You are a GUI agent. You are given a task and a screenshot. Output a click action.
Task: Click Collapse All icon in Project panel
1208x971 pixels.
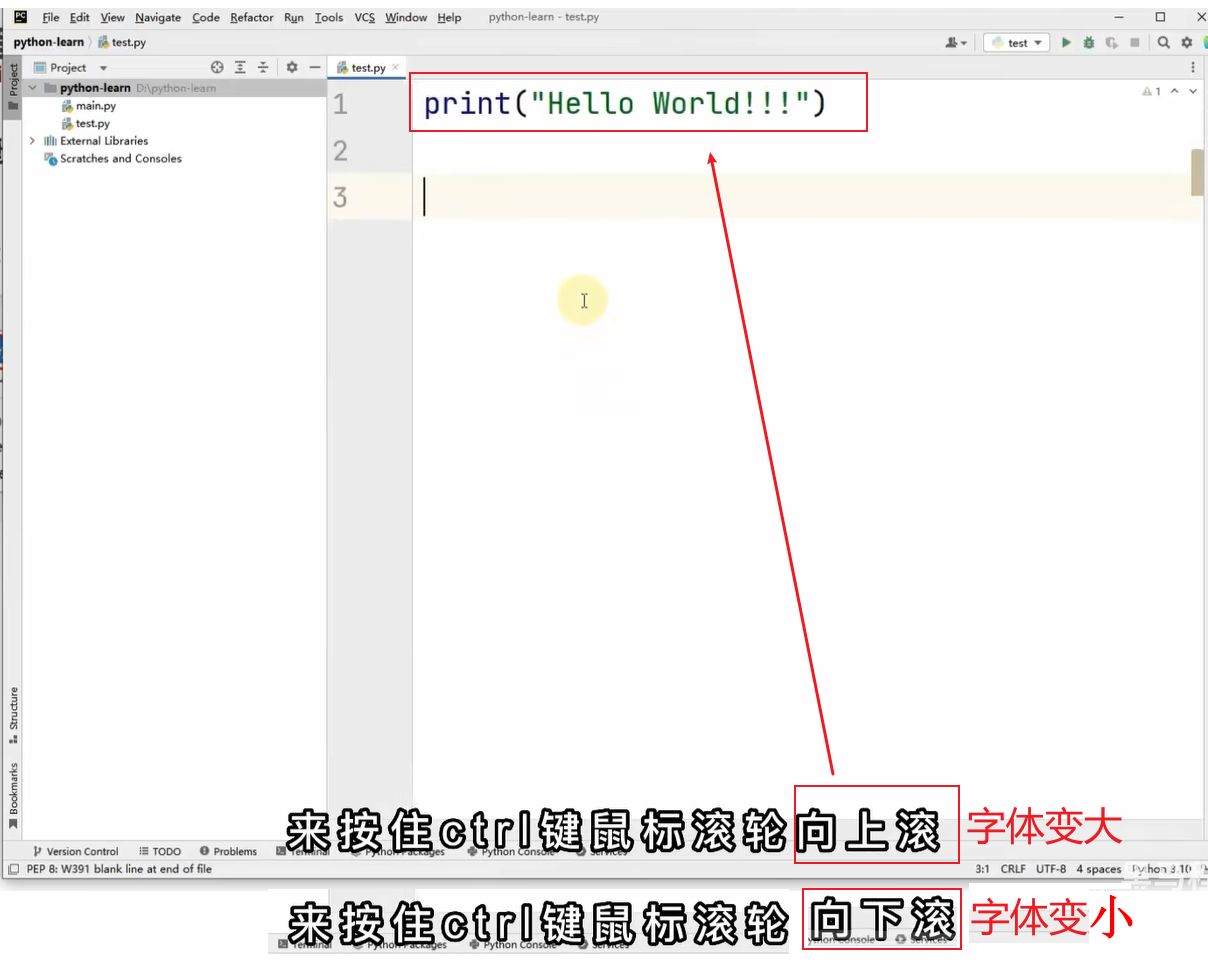[x=263, y=67]
